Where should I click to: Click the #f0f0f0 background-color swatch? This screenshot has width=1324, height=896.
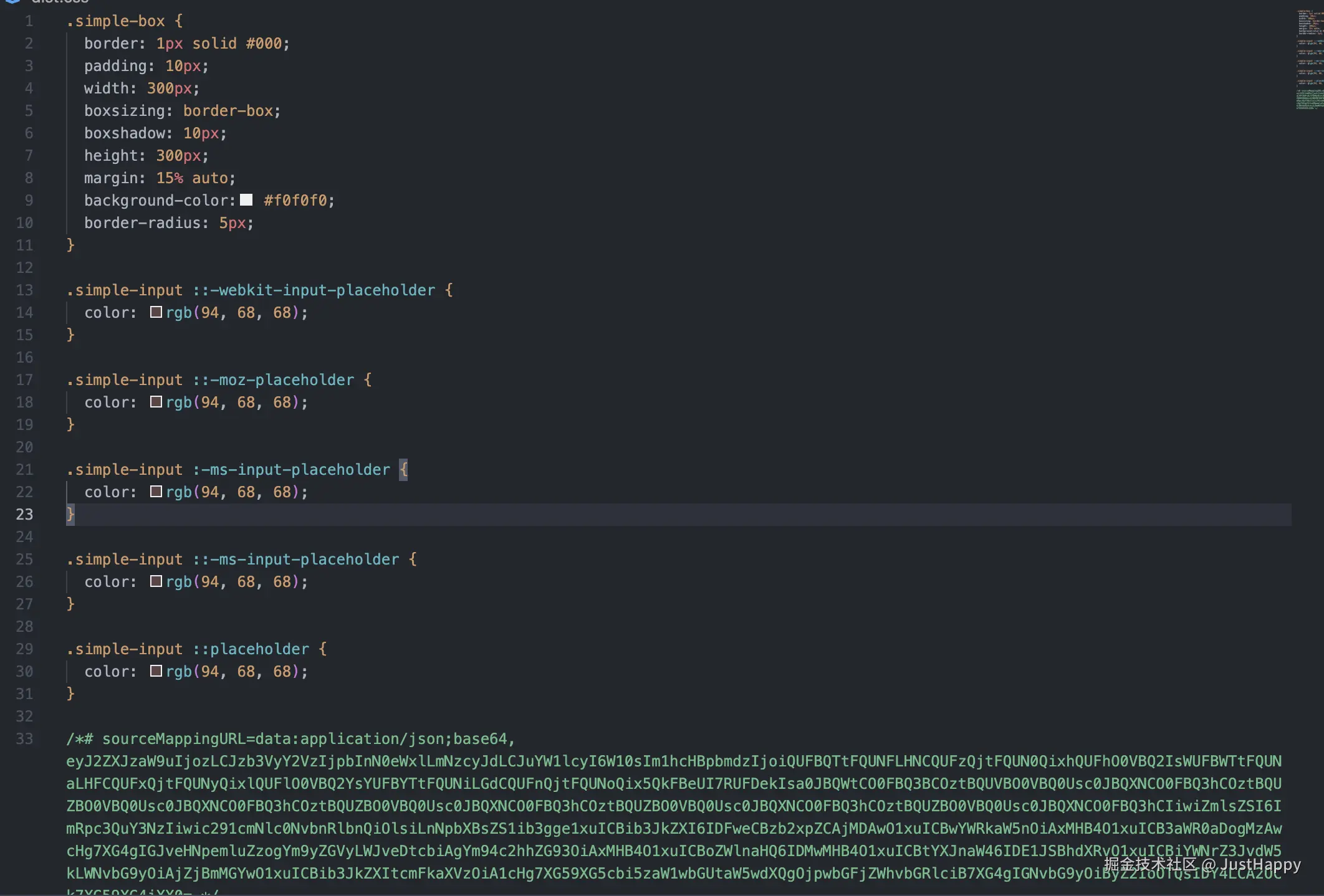coord(246,200)
